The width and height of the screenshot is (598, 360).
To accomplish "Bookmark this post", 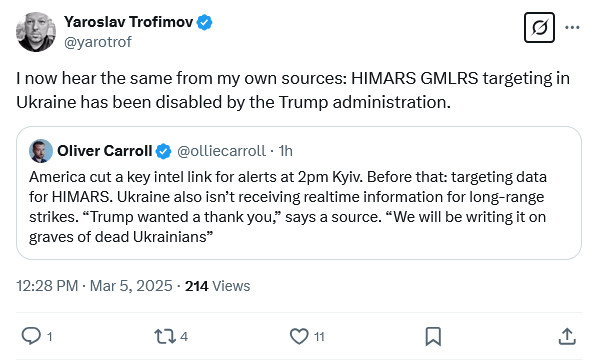I will [433, 336].
